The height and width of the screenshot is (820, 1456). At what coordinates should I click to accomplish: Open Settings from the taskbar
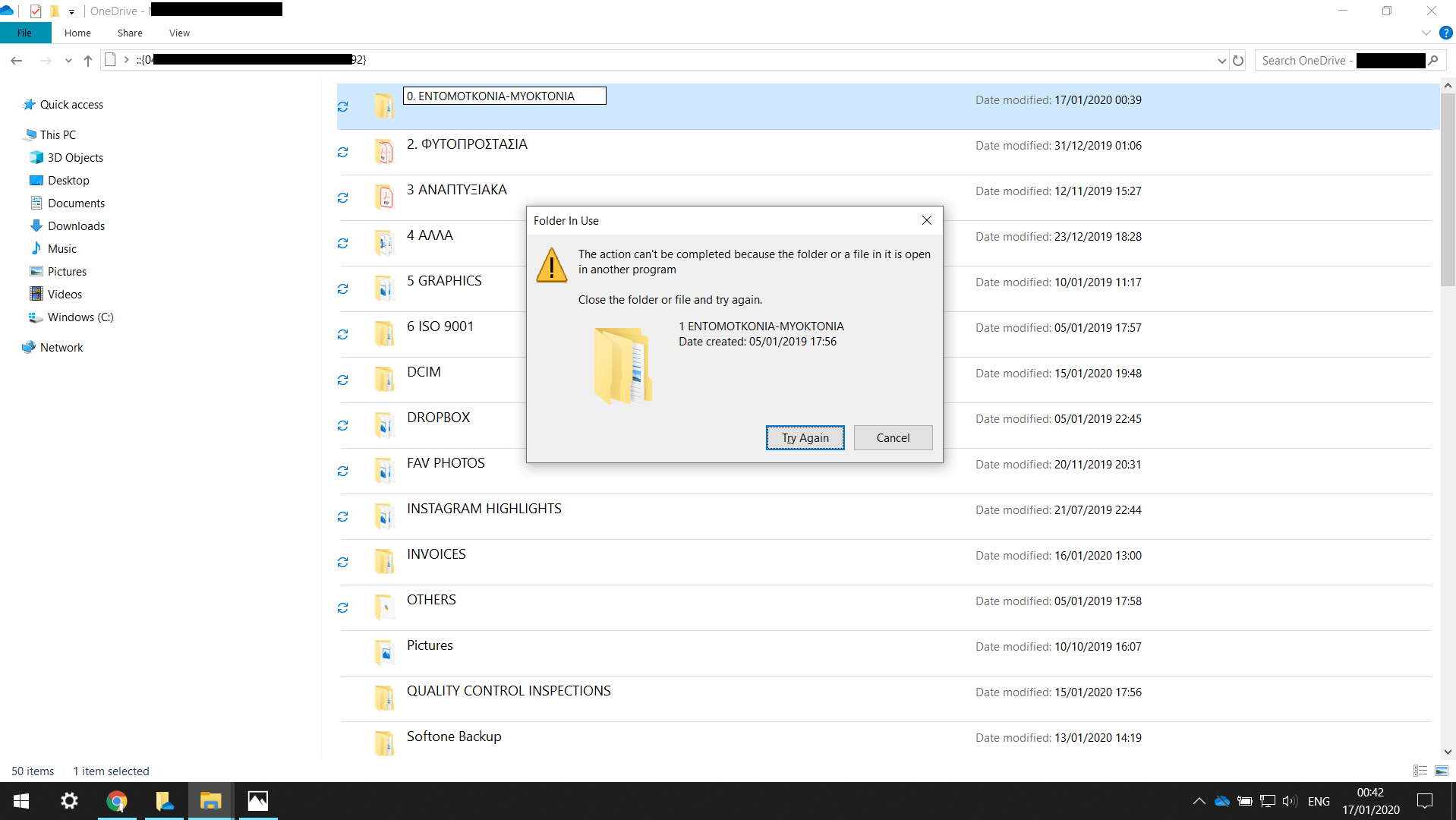click(69, 801)
